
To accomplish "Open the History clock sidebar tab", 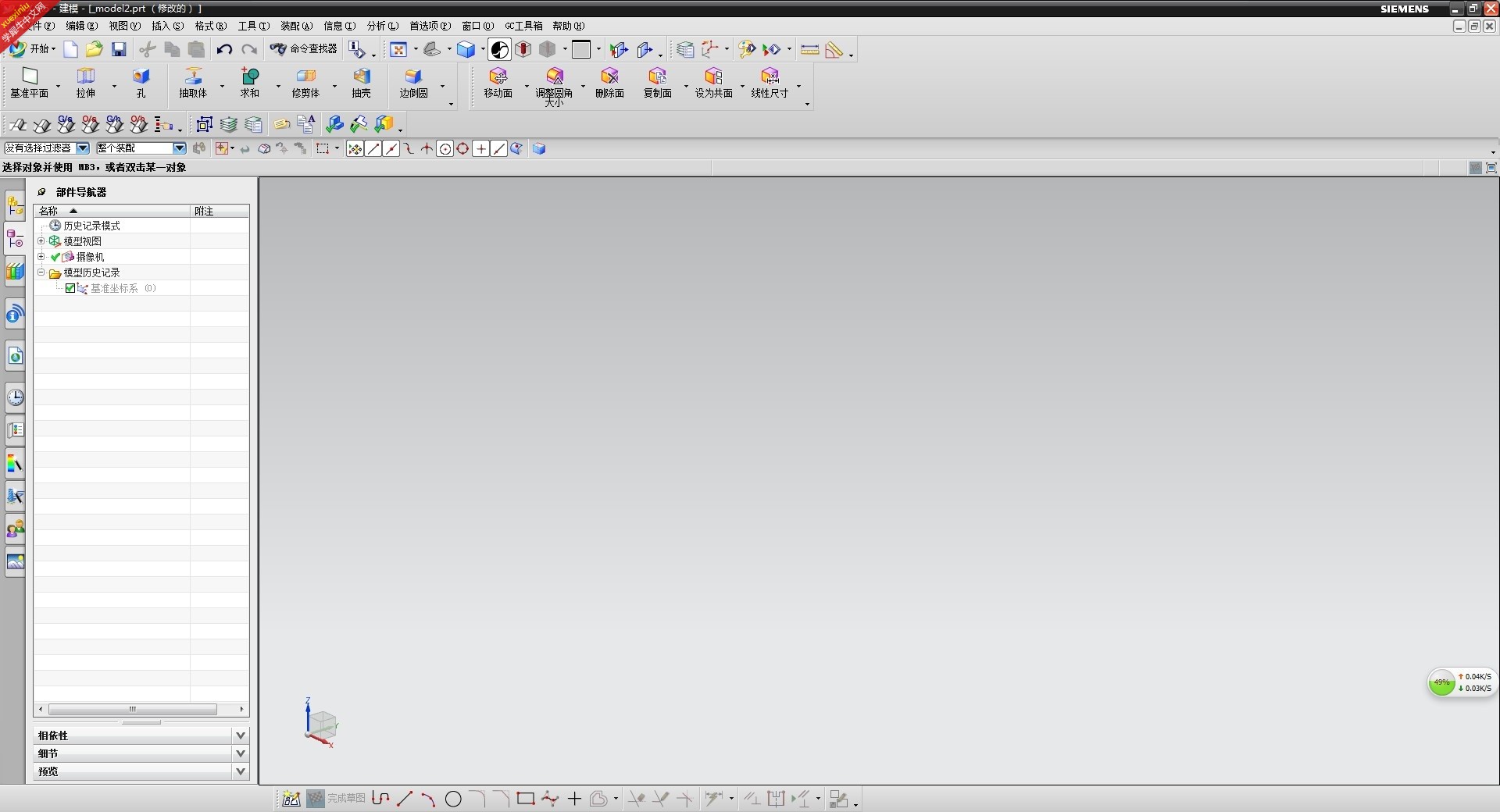I will [15, 397].
